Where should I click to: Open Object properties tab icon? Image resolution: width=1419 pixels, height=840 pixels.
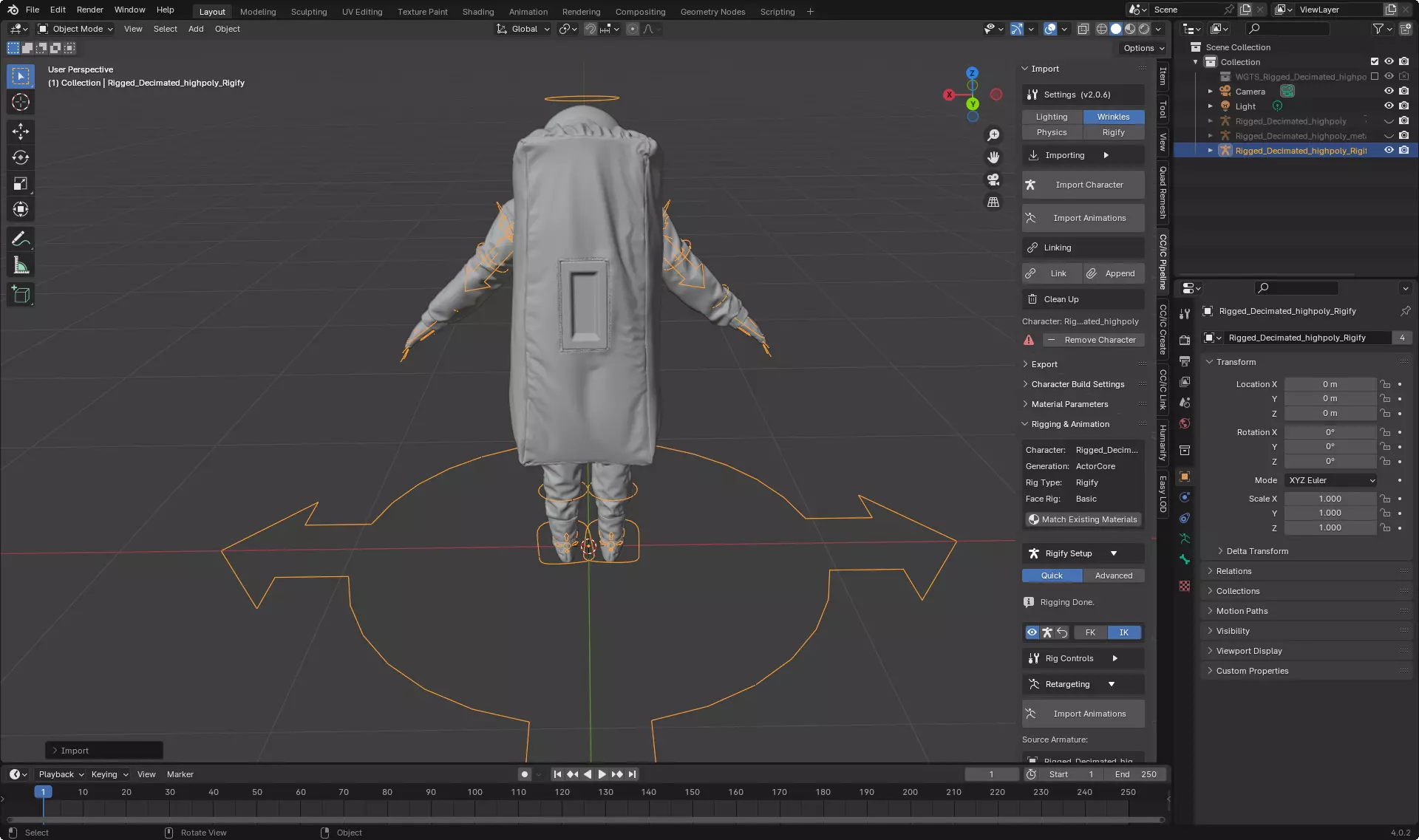coord(1185,477)
